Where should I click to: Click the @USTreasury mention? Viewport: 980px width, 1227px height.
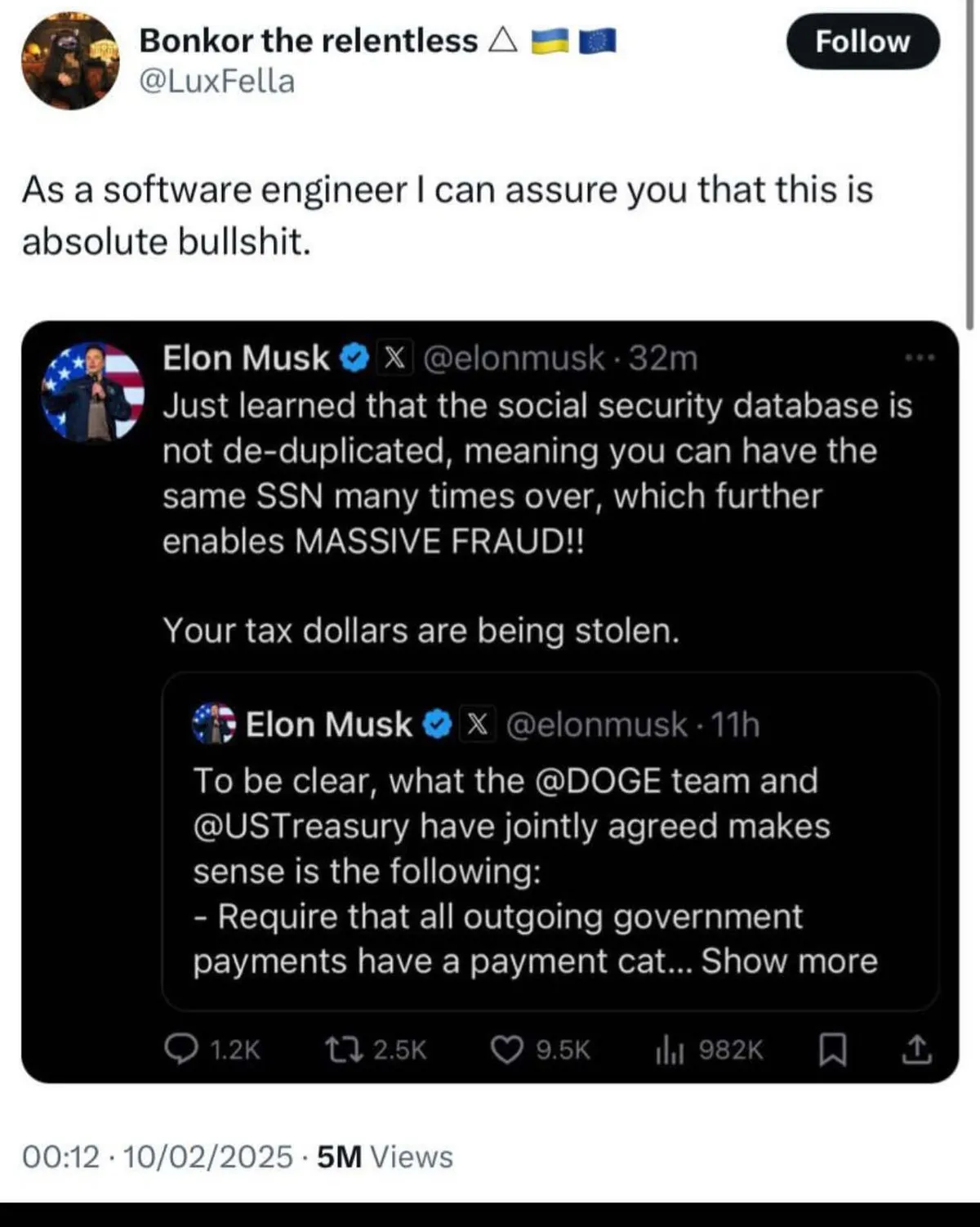301,827
